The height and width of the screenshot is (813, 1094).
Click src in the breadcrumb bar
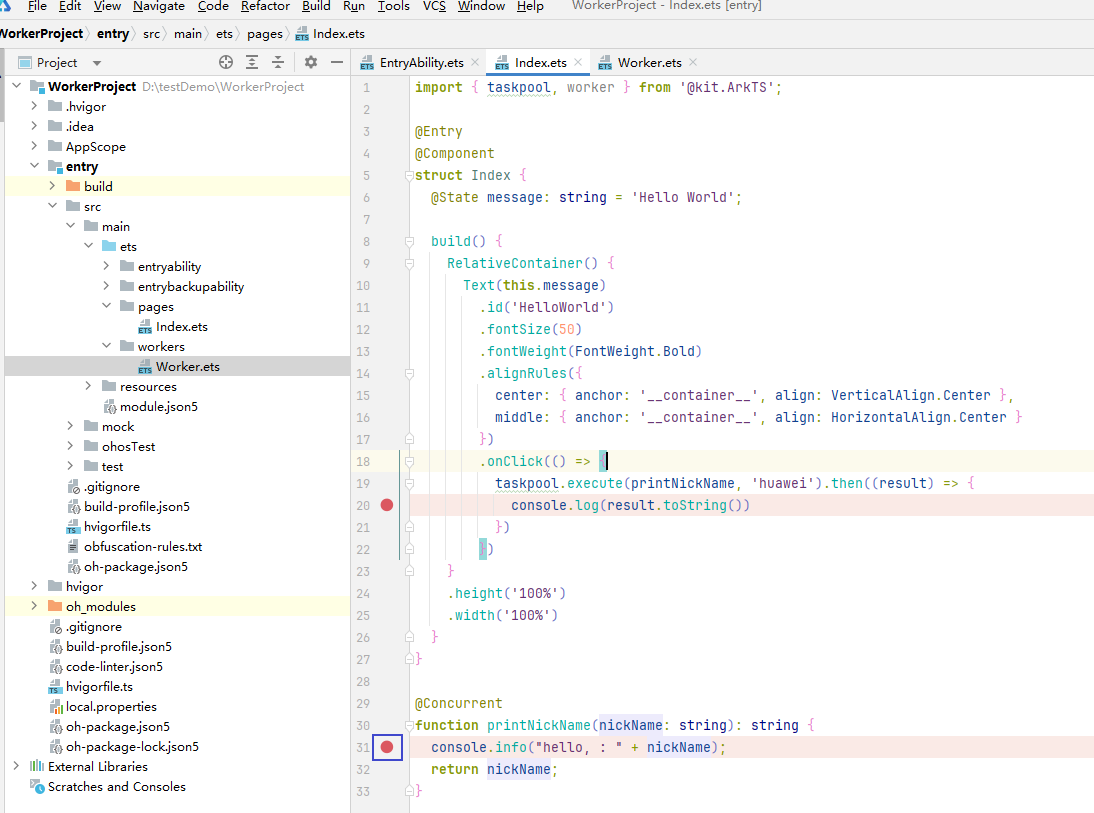[151, 33]
